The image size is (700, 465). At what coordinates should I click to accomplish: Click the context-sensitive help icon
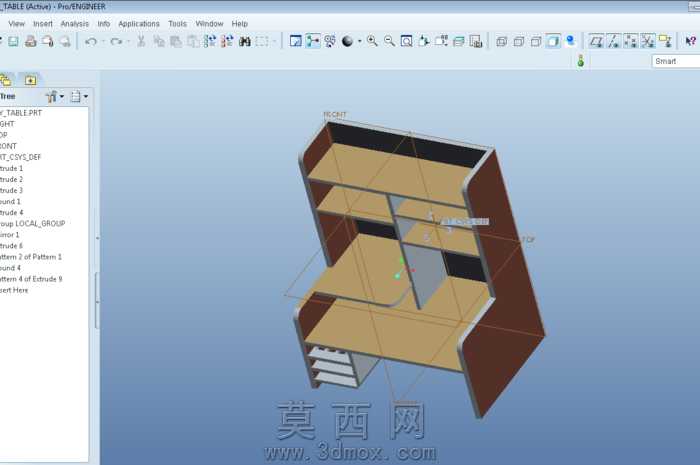[x=691, y=42]
